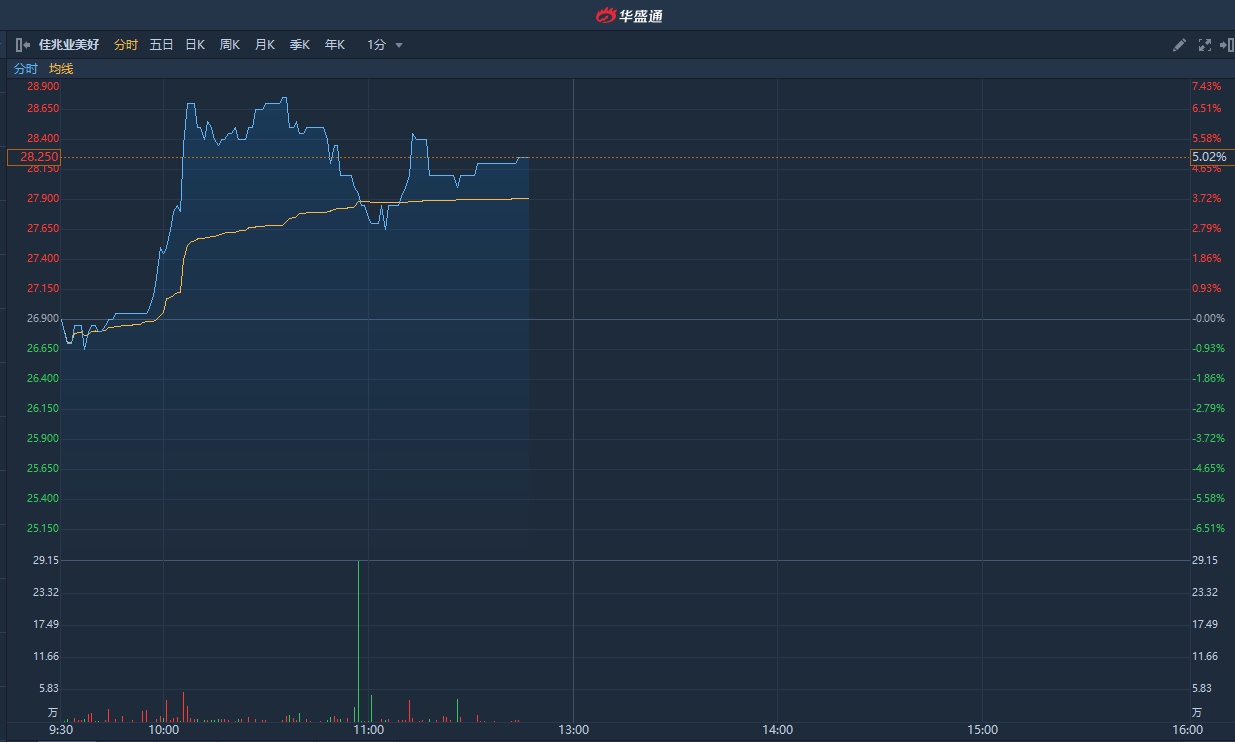This screenshot has height=742, width=1235.
Task: Toggle the blue 分时 line legend
Action: [x=26, y=69]
